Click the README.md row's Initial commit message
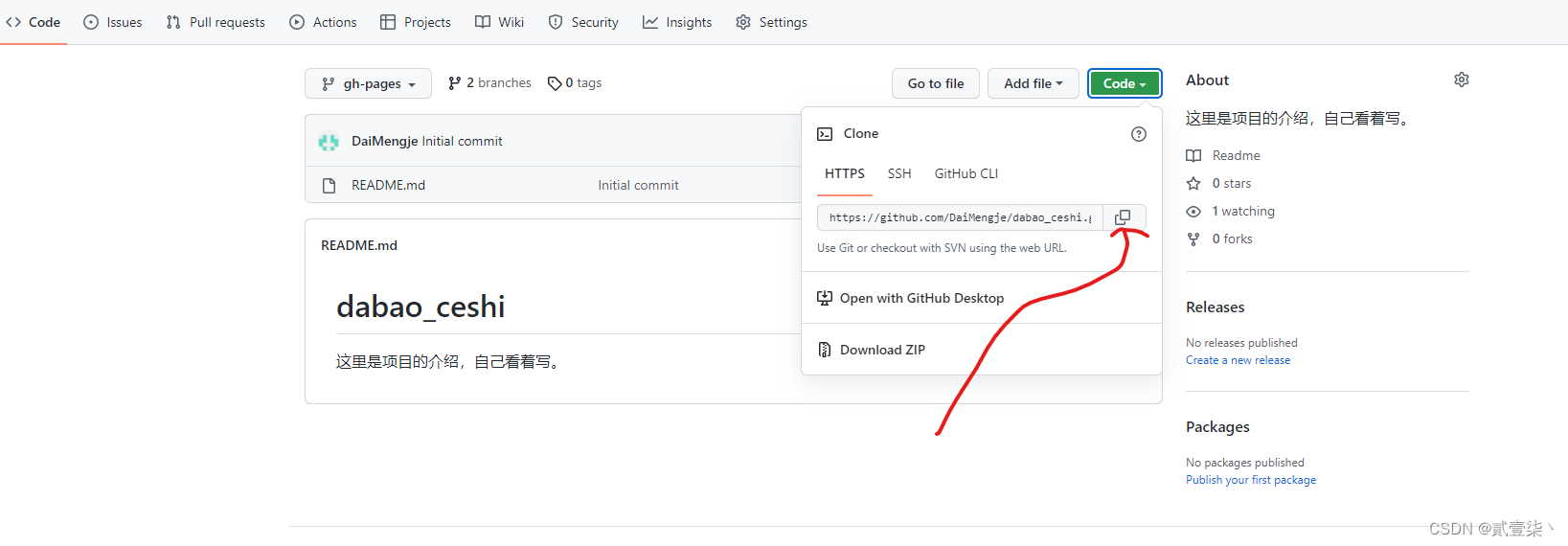 [638, 186]
